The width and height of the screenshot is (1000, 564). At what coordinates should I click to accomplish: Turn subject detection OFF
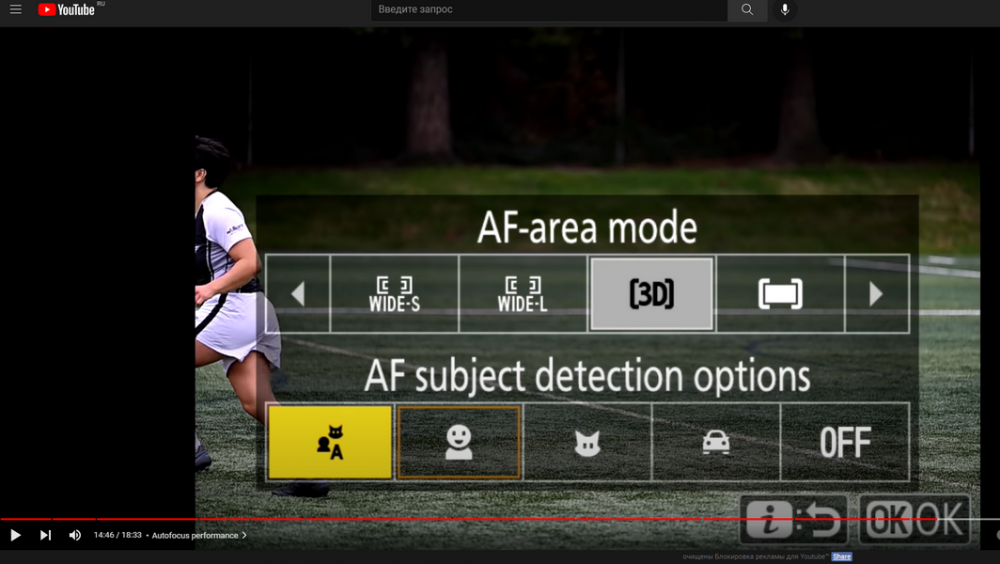pyautogui.click(x=845, y=442)
